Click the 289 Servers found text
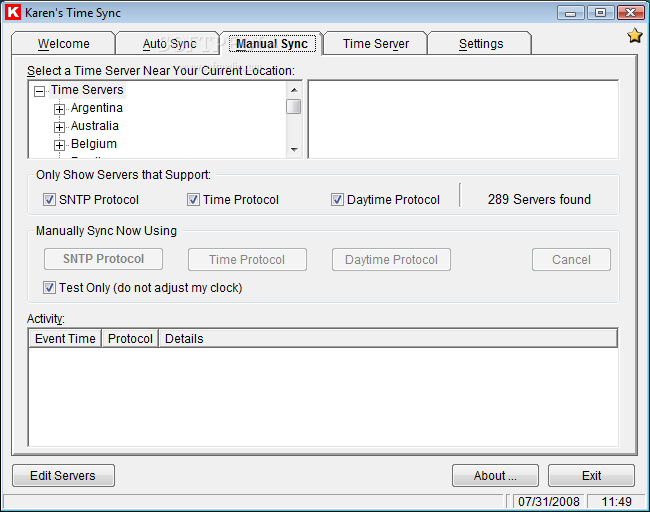The image size is (650, 512). [539, 199]
